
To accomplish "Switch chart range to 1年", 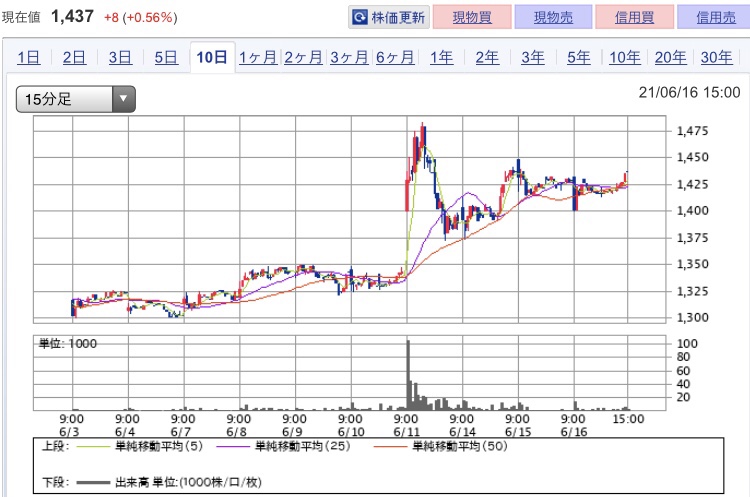I will [441, 57].
